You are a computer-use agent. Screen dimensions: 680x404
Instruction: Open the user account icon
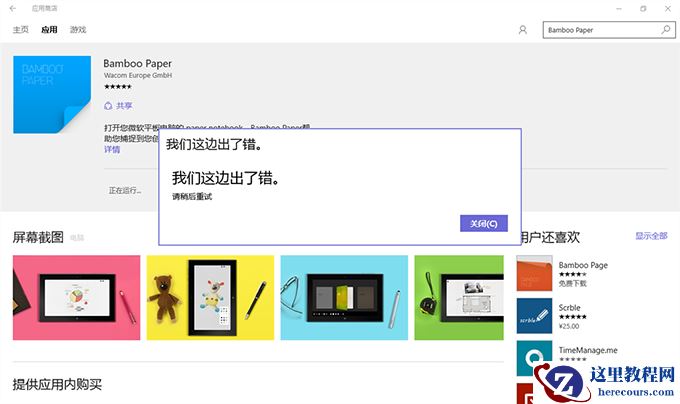[523, 30]
